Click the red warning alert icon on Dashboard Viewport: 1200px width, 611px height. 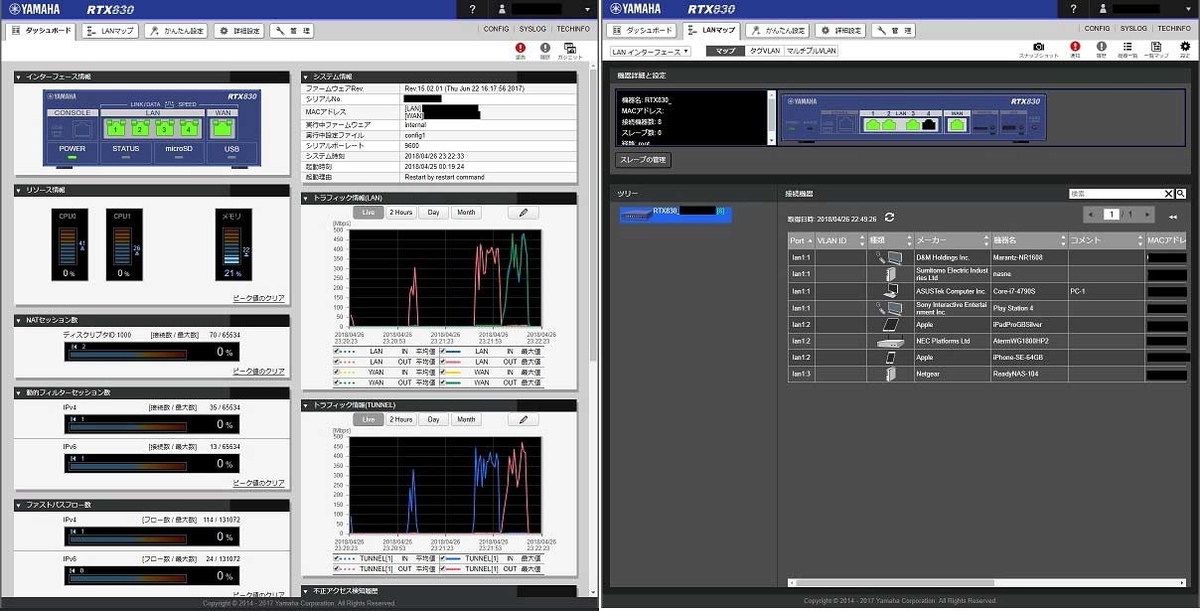point(520,47)
